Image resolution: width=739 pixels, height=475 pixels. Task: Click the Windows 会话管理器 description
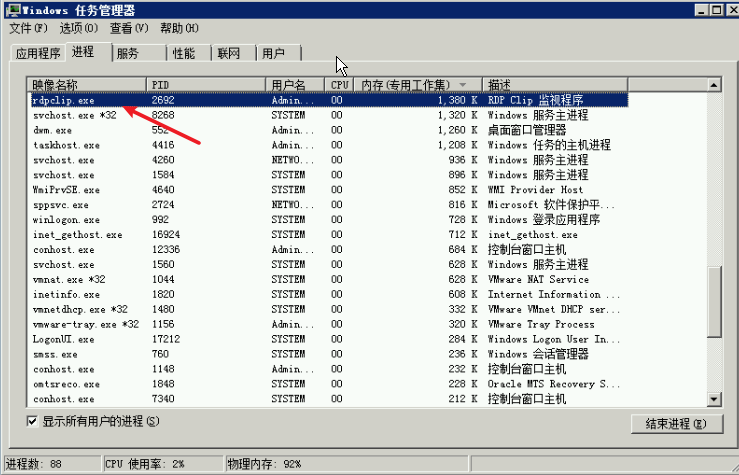(x=538, y=354)
